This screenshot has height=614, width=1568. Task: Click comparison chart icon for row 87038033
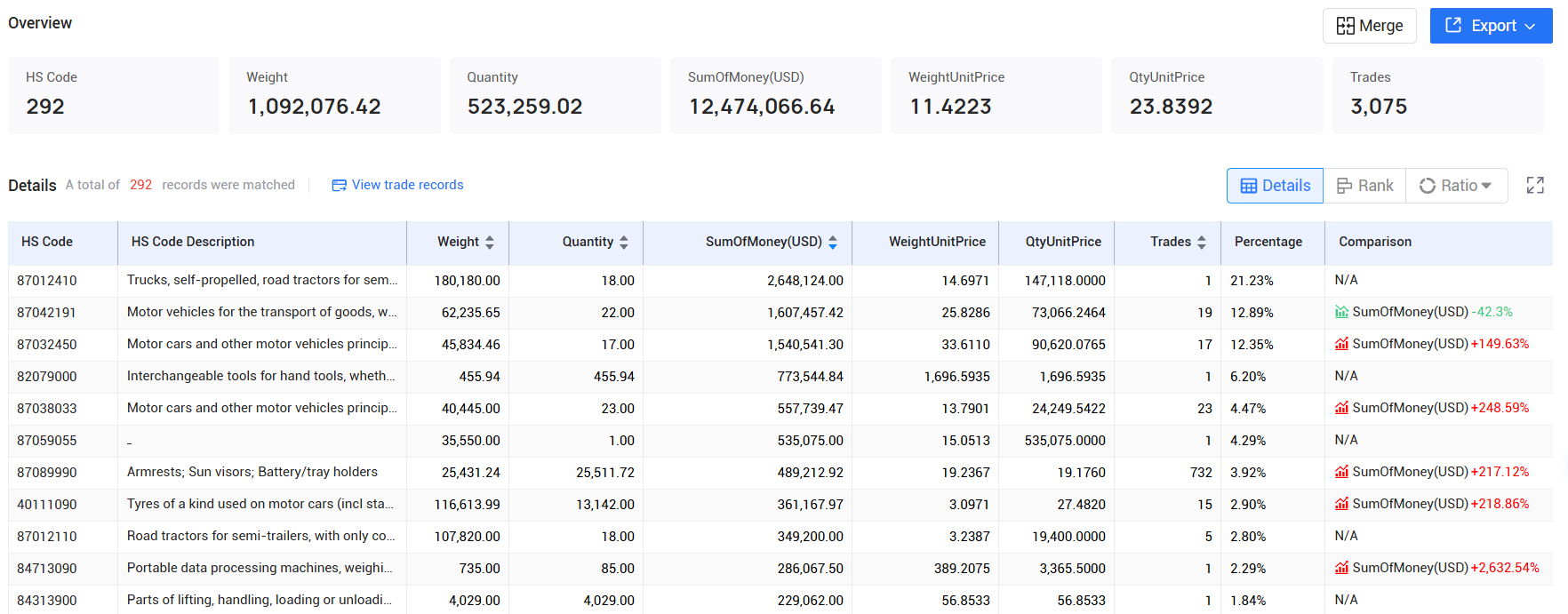point(1341,408)
